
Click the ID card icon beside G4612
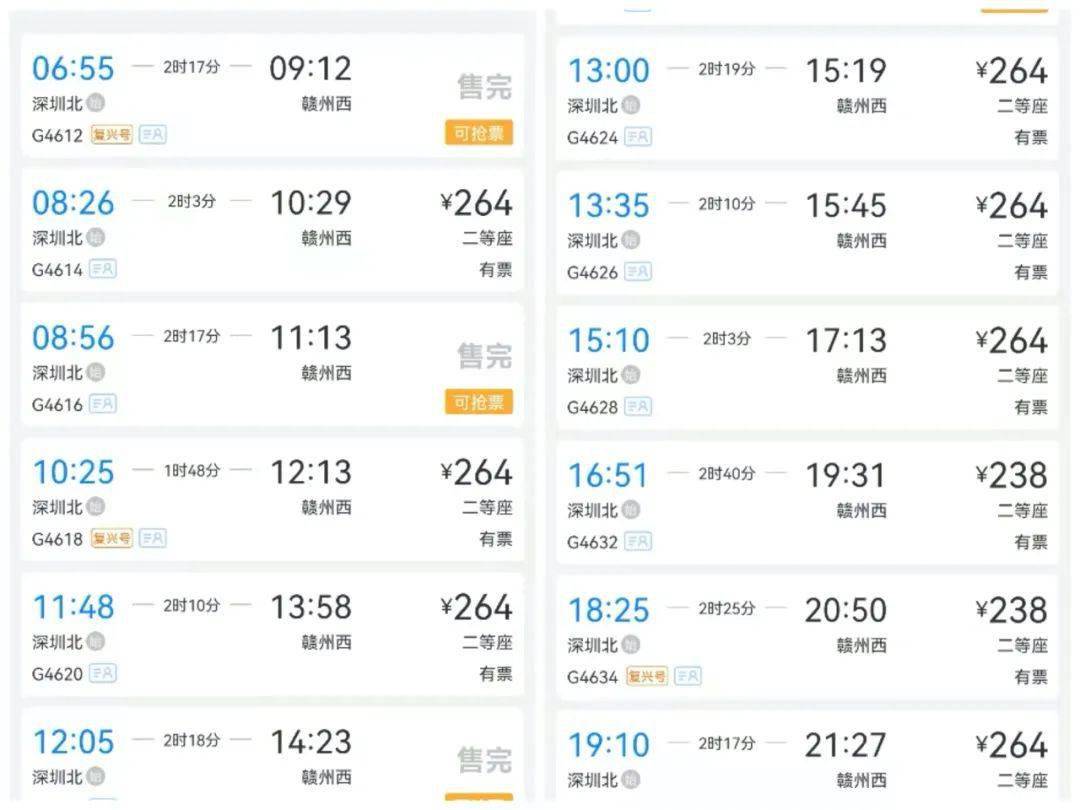[152, 134]
